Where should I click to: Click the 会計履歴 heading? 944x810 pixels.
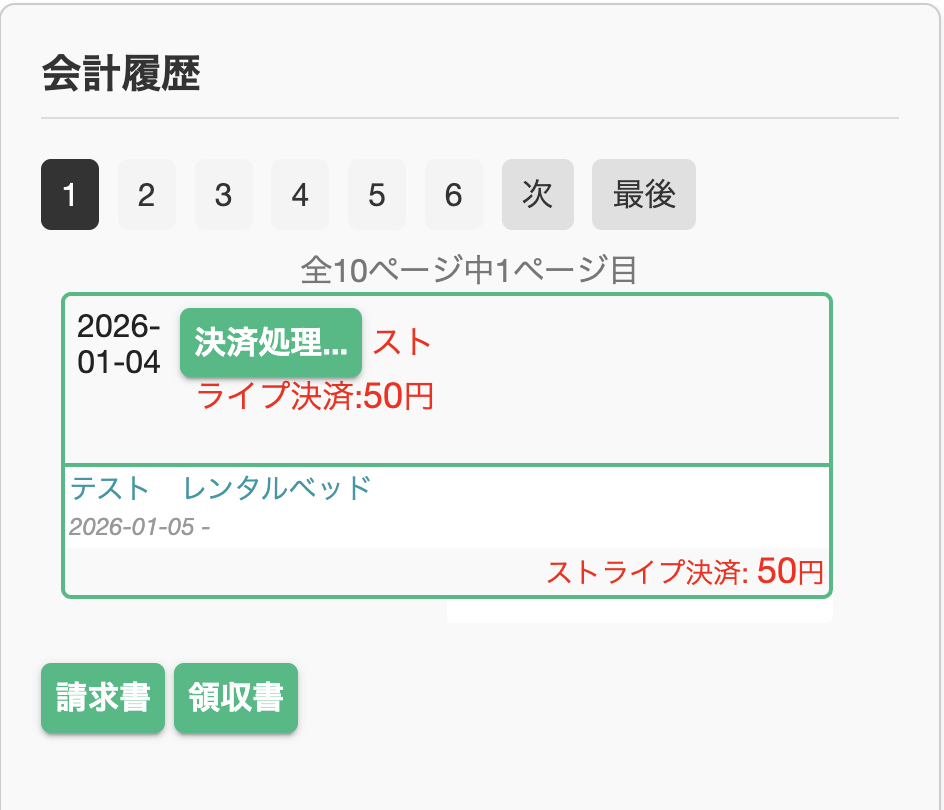point(122,75)
